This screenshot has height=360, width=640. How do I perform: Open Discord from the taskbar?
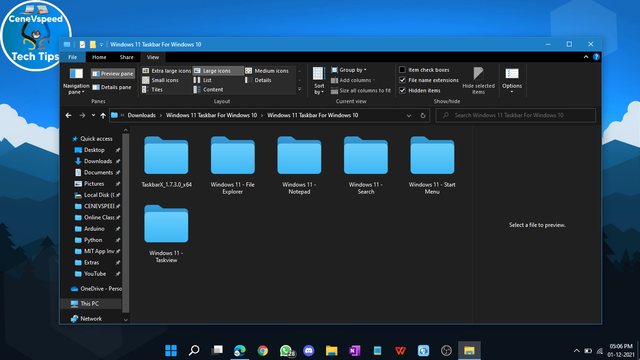coord(309,350)
